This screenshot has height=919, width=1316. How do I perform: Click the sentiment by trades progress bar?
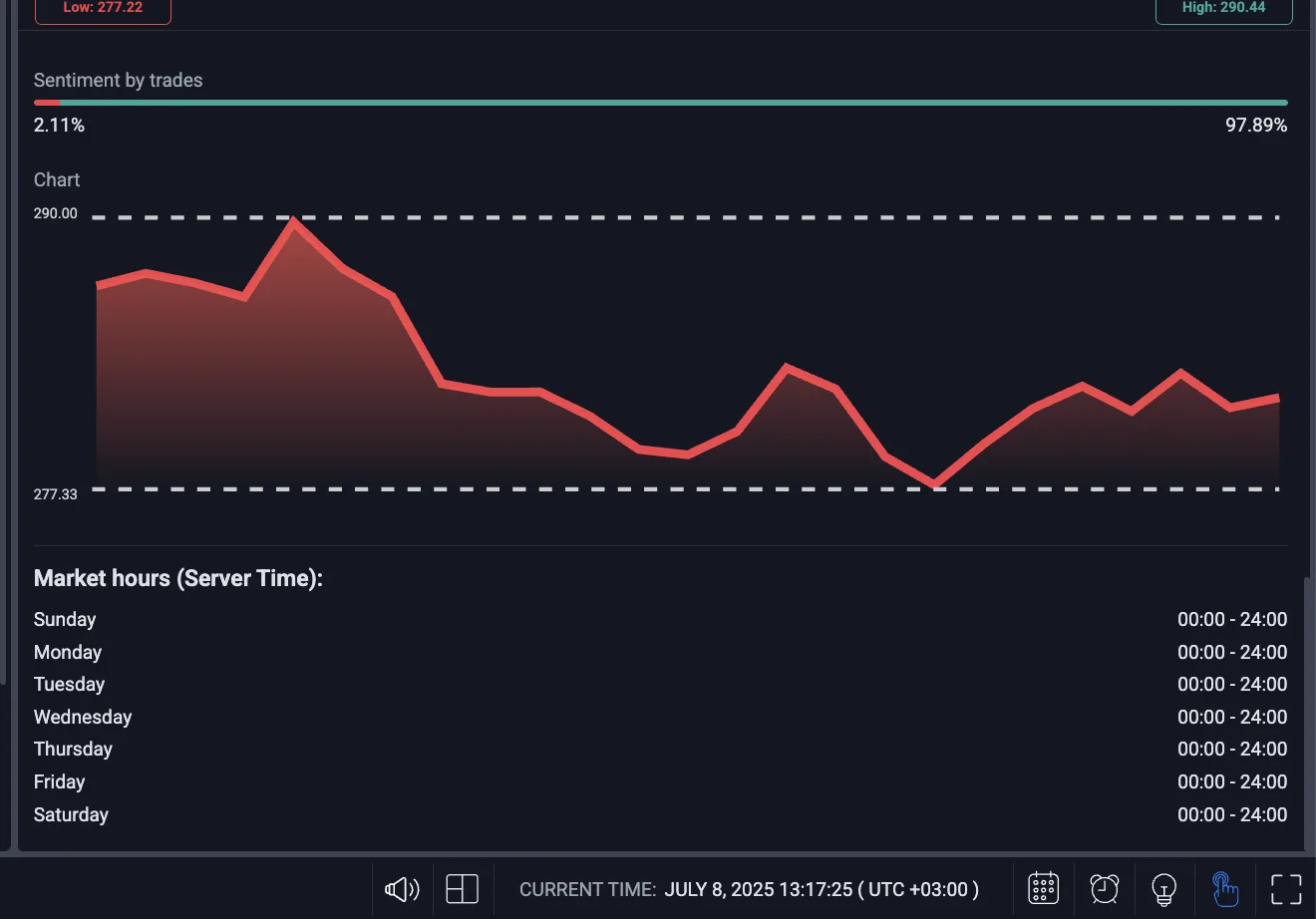point(660,102)
